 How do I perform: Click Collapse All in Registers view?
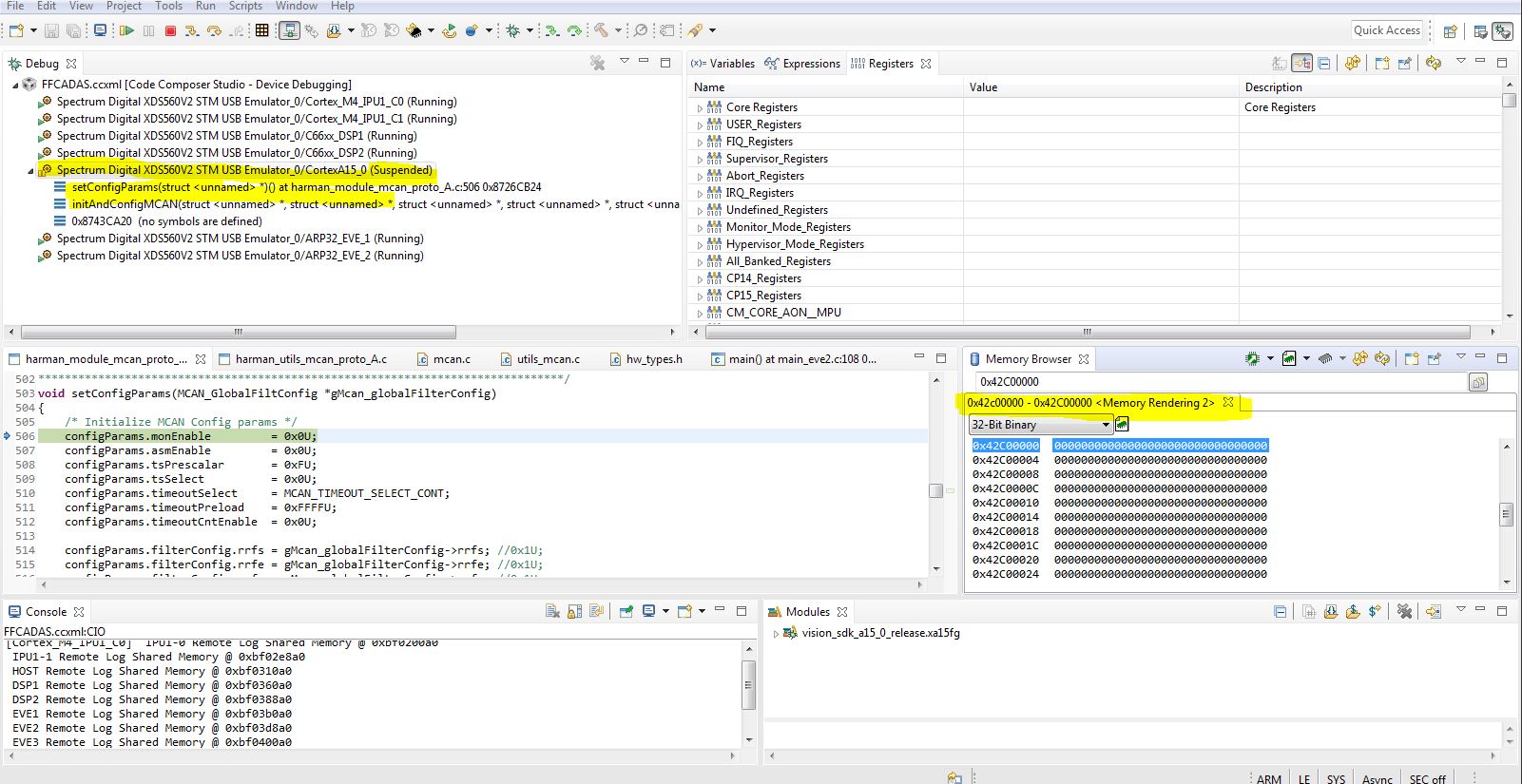click(1323, 64)
